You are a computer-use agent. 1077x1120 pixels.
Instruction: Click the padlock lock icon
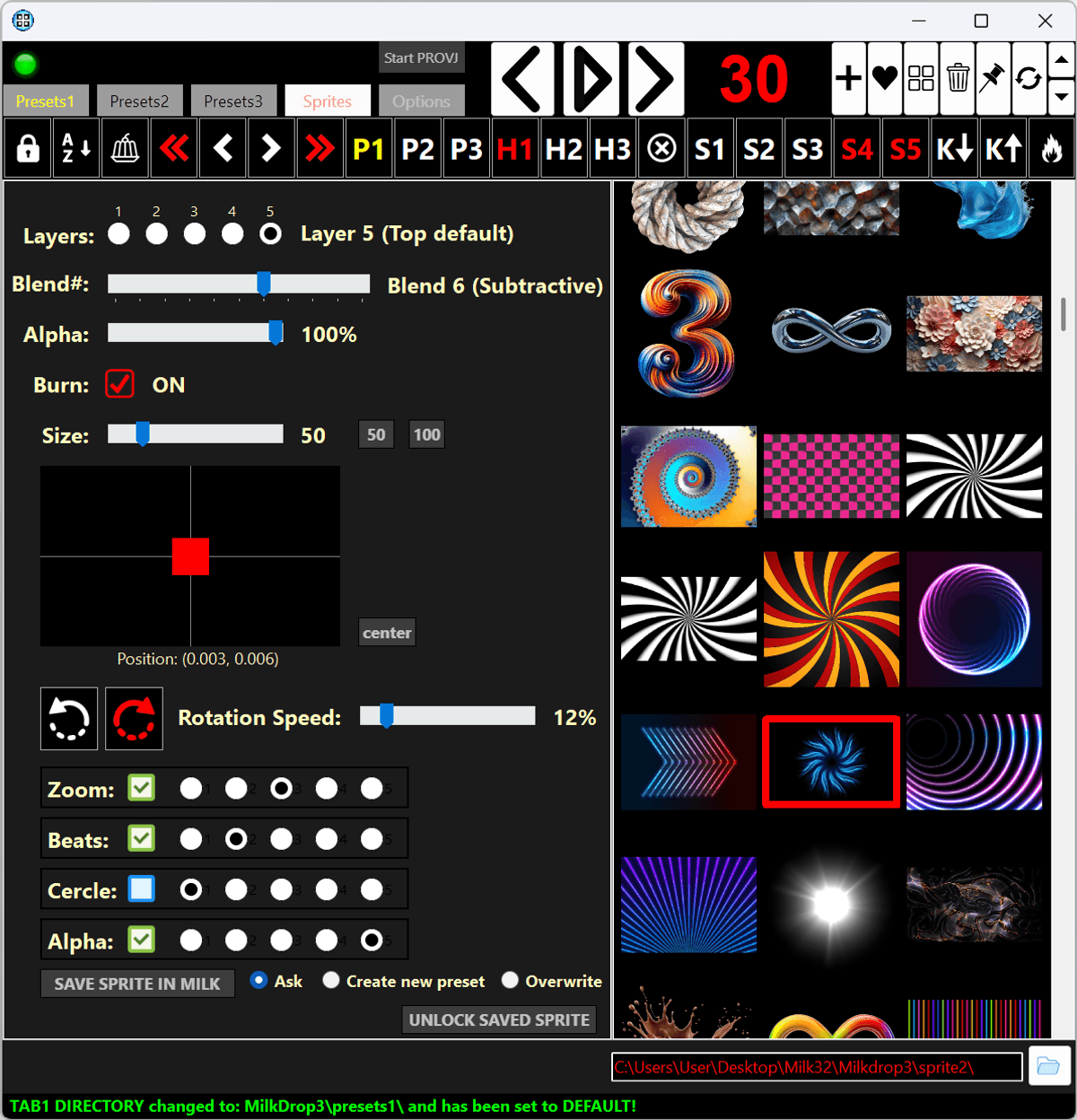coord(28,149)
